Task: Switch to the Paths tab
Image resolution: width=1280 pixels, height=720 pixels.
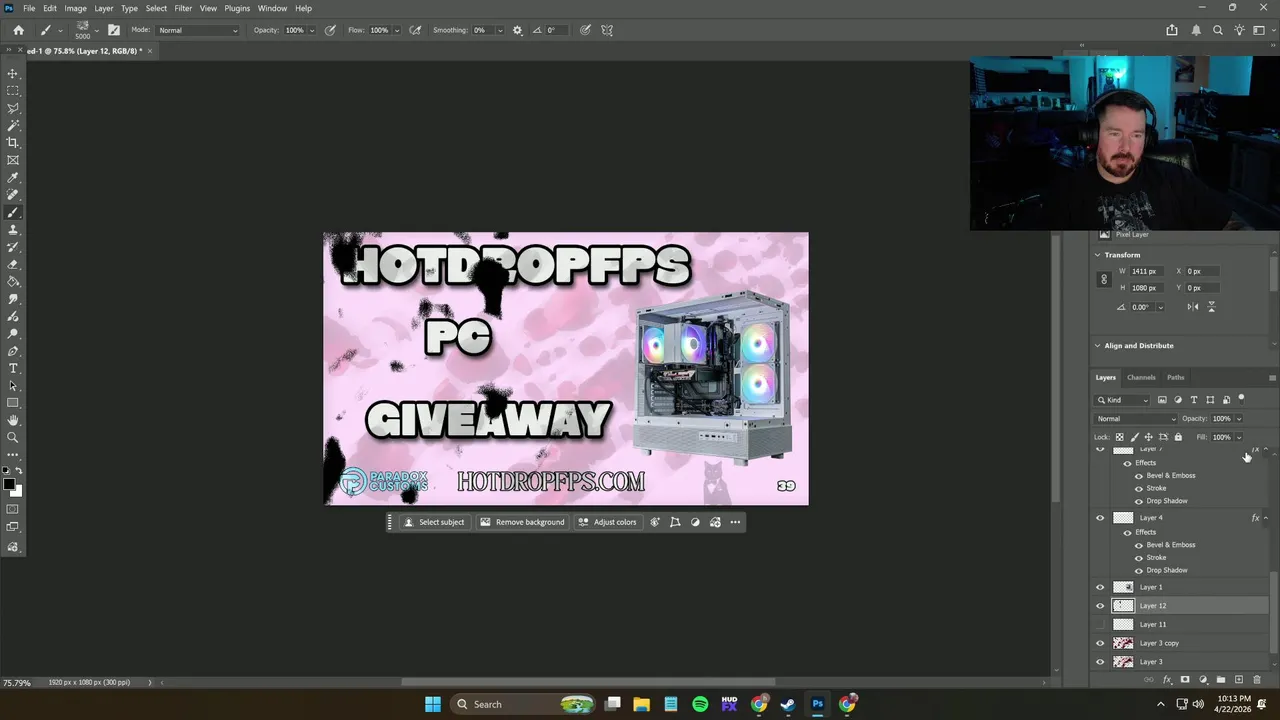Action: [1176, 377]
